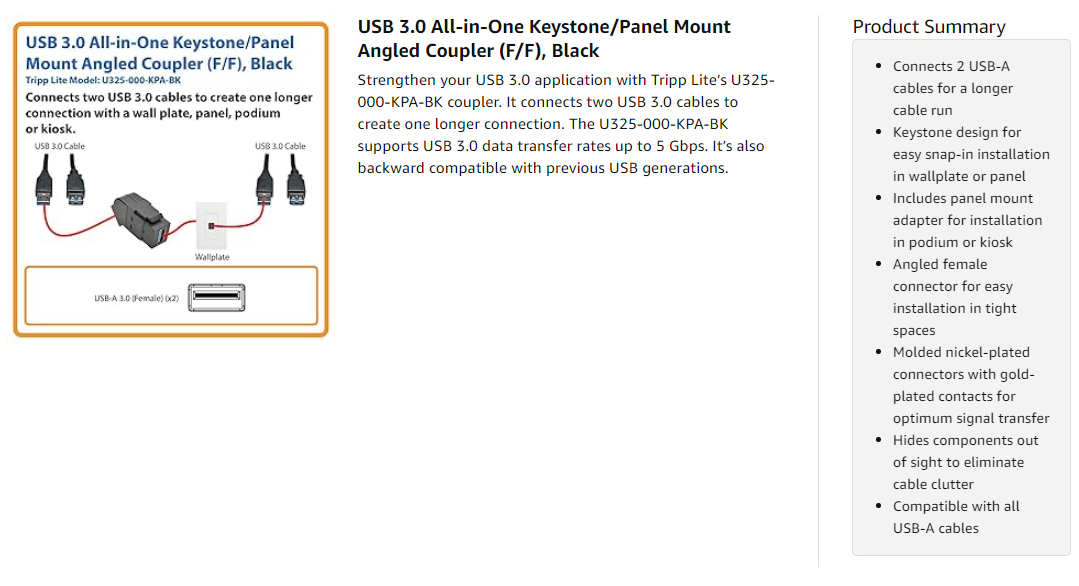The width and height of the screenshot is (1079, 586).
Task: Click the bold product title heading
Action: [544, 38]
